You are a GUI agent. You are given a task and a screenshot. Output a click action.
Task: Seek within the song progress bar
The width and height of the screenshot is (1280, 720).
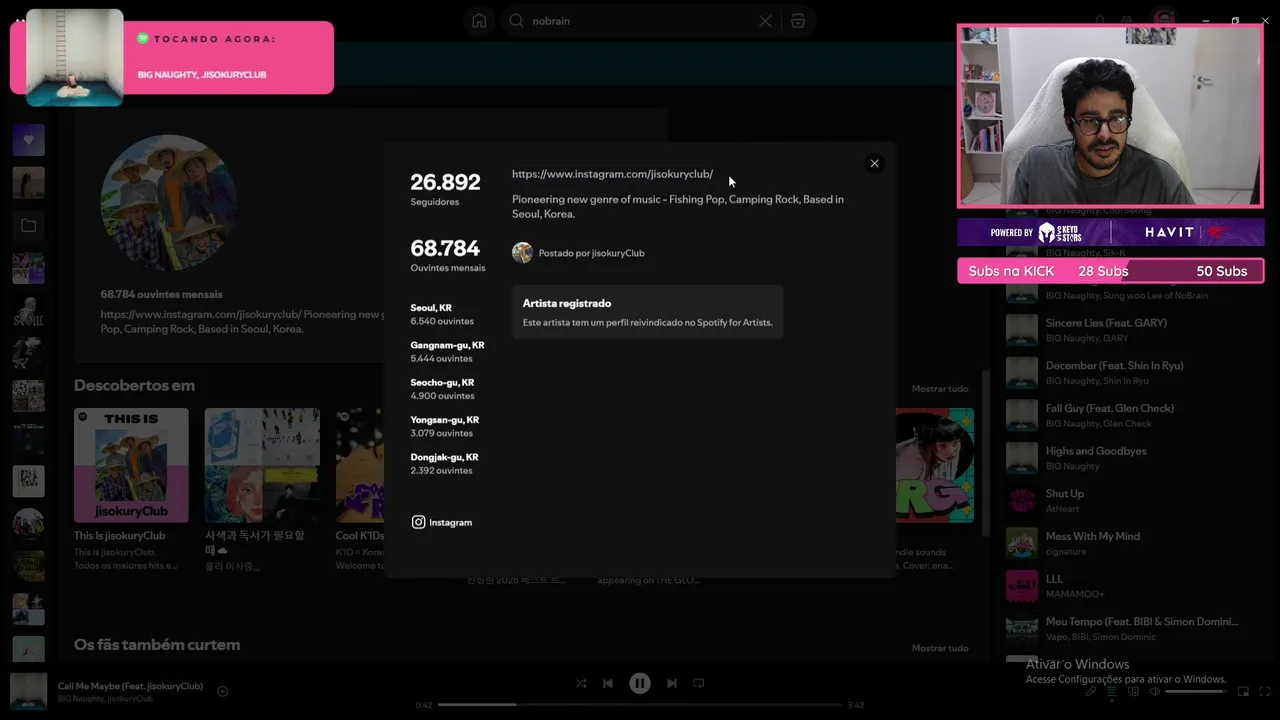[640, 704]
